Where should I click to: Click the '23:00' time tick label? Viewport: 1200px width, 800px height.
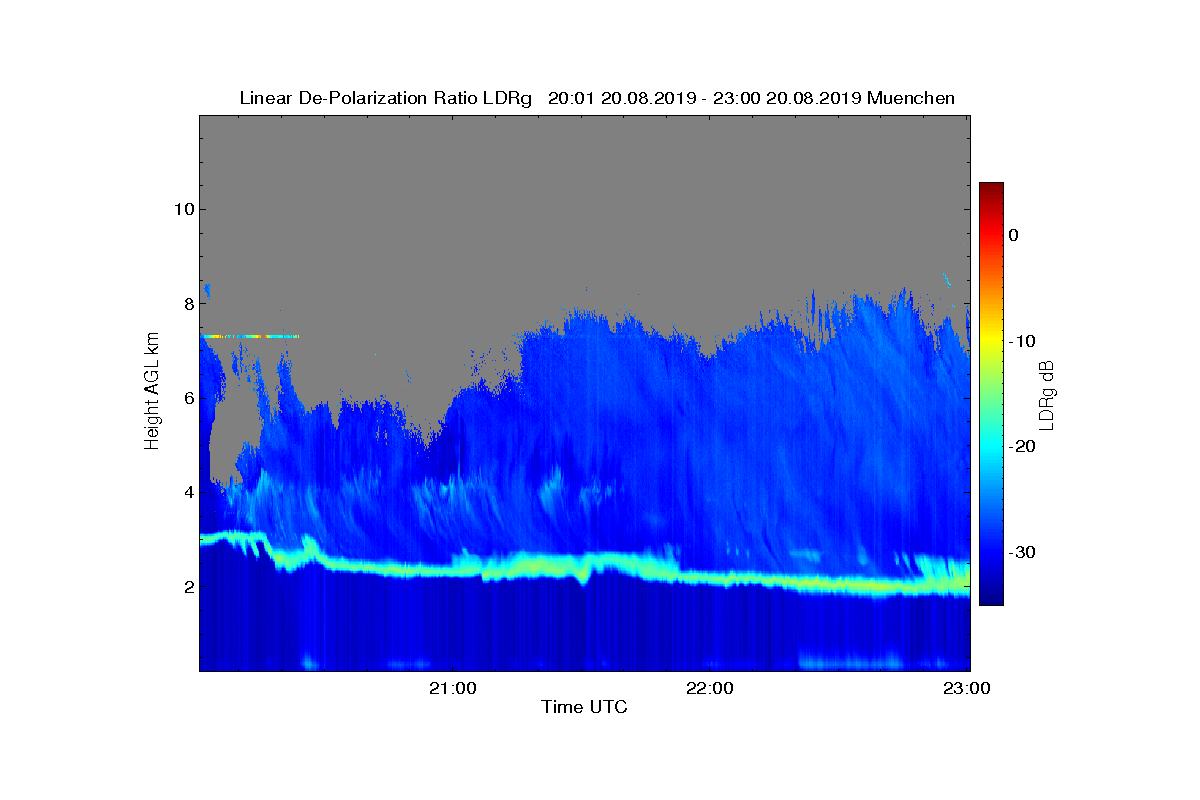[968, 688]
